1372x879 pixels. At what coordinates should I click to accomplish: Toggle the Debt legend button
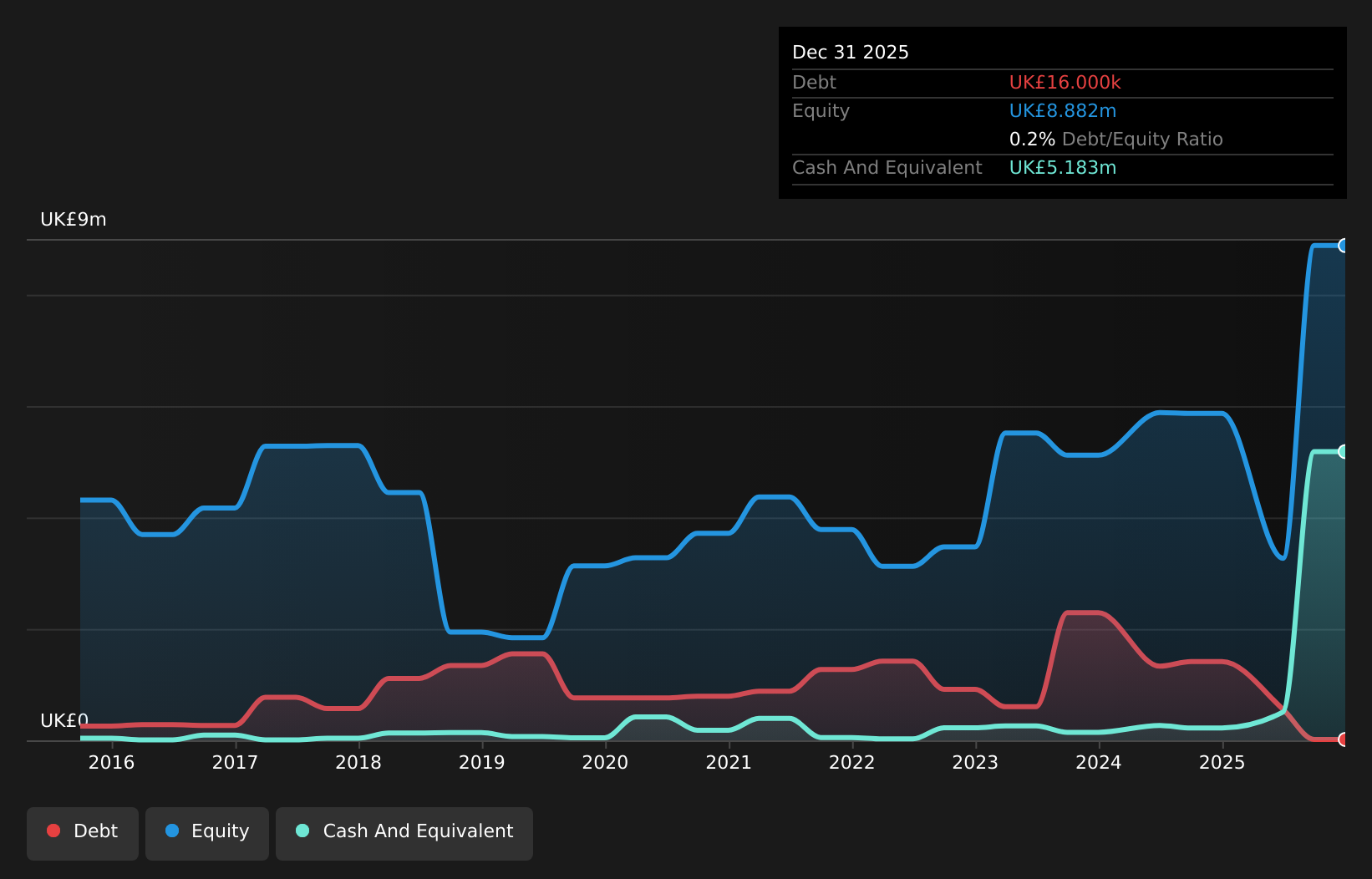(x=83, y=833)
